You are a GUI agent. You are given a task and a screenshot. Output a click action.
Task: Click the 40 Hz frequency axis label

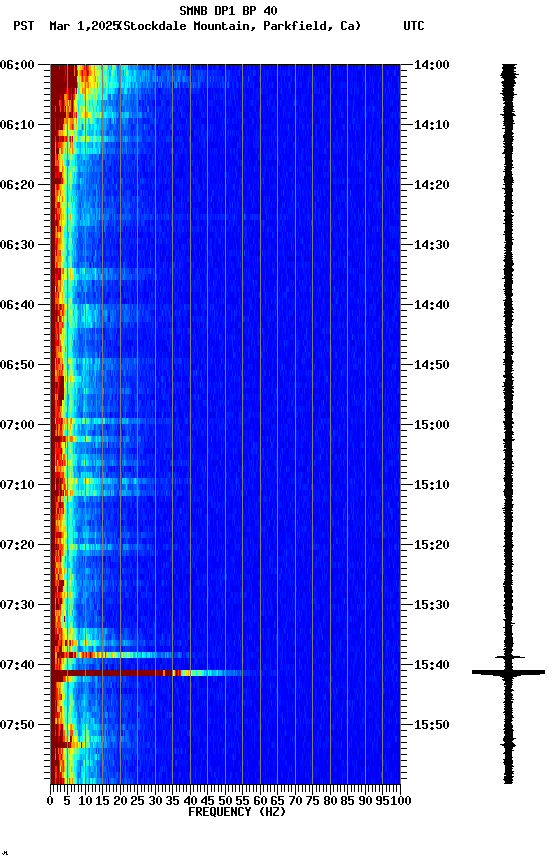[x=190, y=801]
